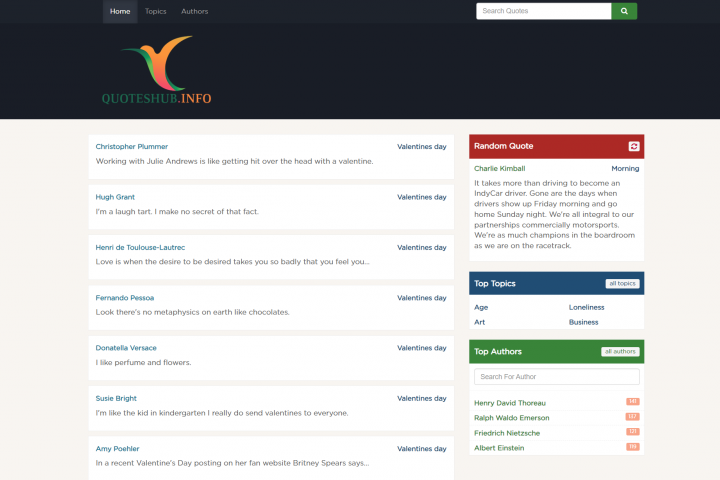
Task: Open author Donatella Versace
Action: point(126,348)
